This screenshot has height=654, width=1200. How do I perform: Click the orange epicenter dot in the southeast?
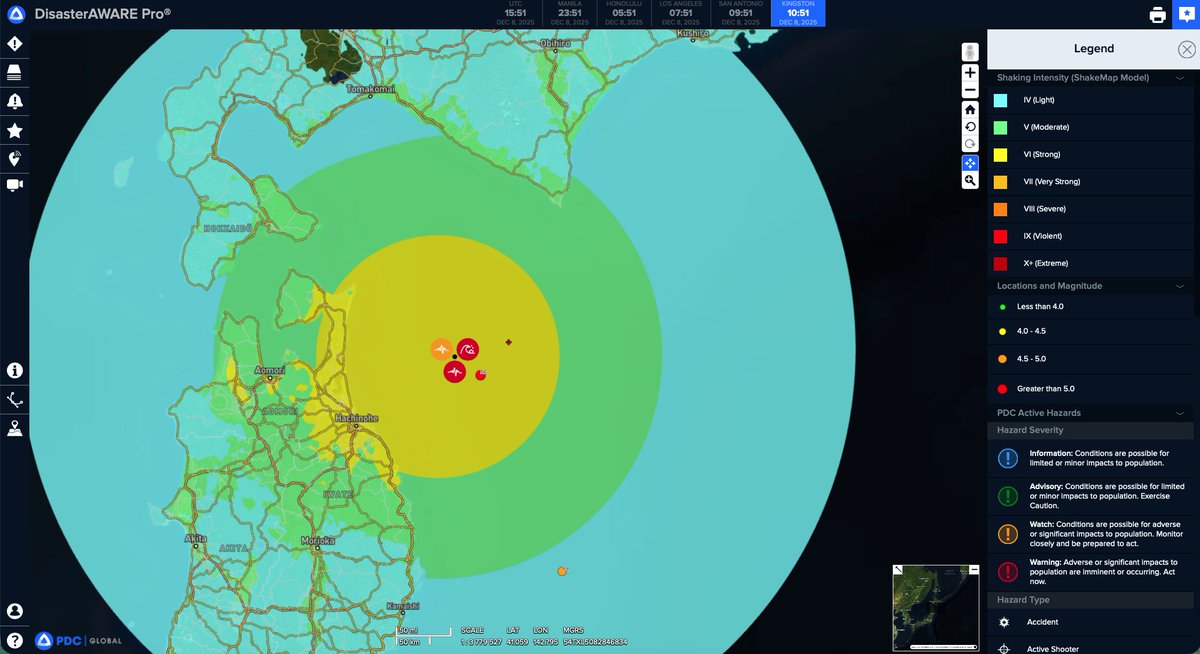coord(562,571)
